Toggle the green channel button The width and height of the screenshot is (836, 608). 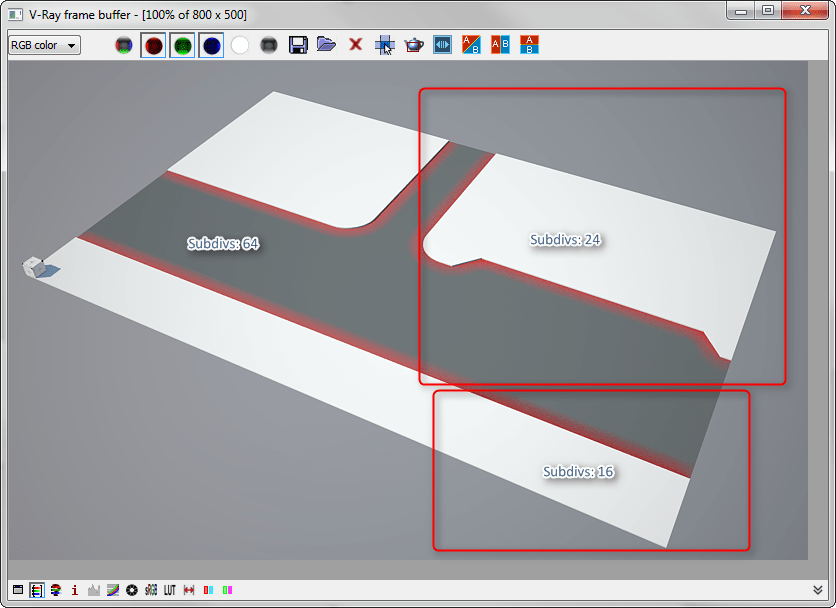tap(182, 45)
